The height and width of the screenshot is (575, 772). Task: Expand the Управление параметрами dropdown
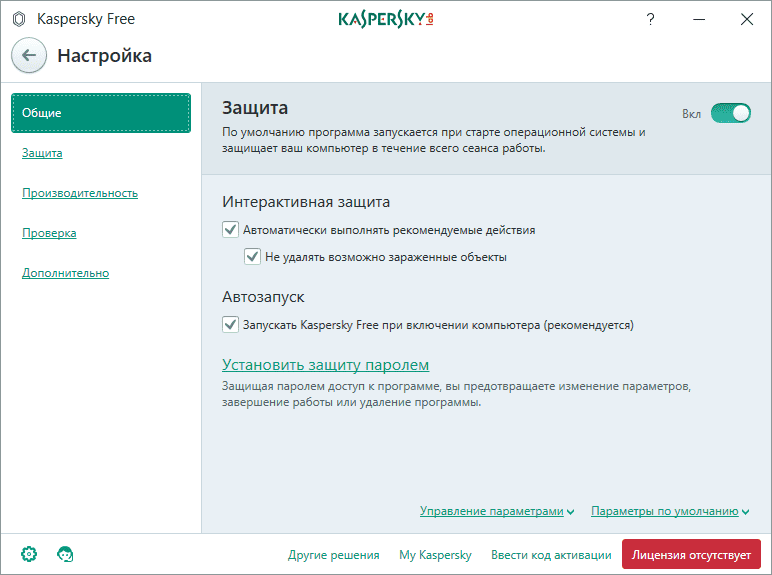497,511
